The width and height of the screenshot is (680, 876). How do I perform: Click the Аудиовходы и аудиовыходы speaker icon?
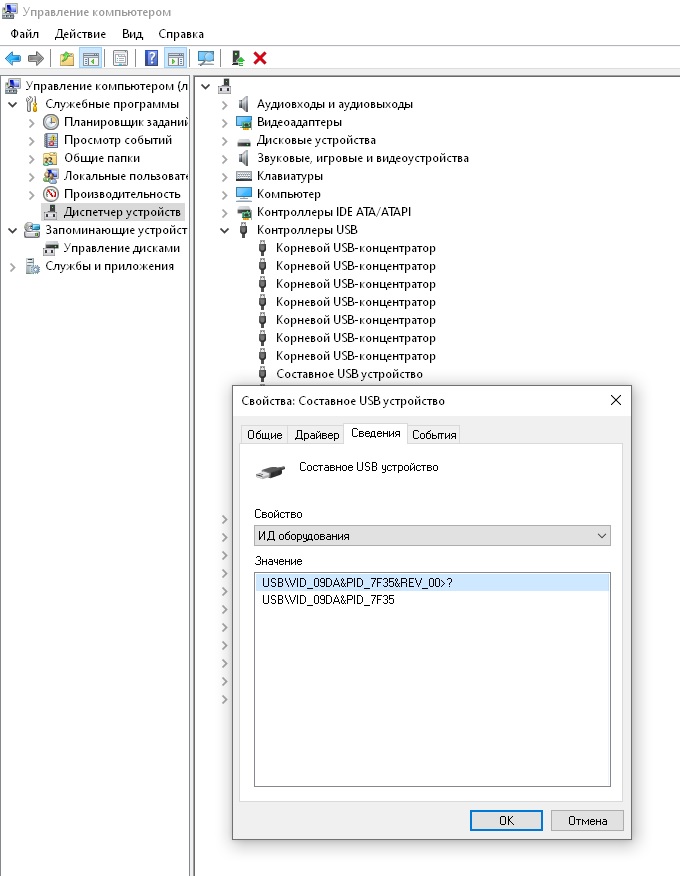tap(244, 104)
